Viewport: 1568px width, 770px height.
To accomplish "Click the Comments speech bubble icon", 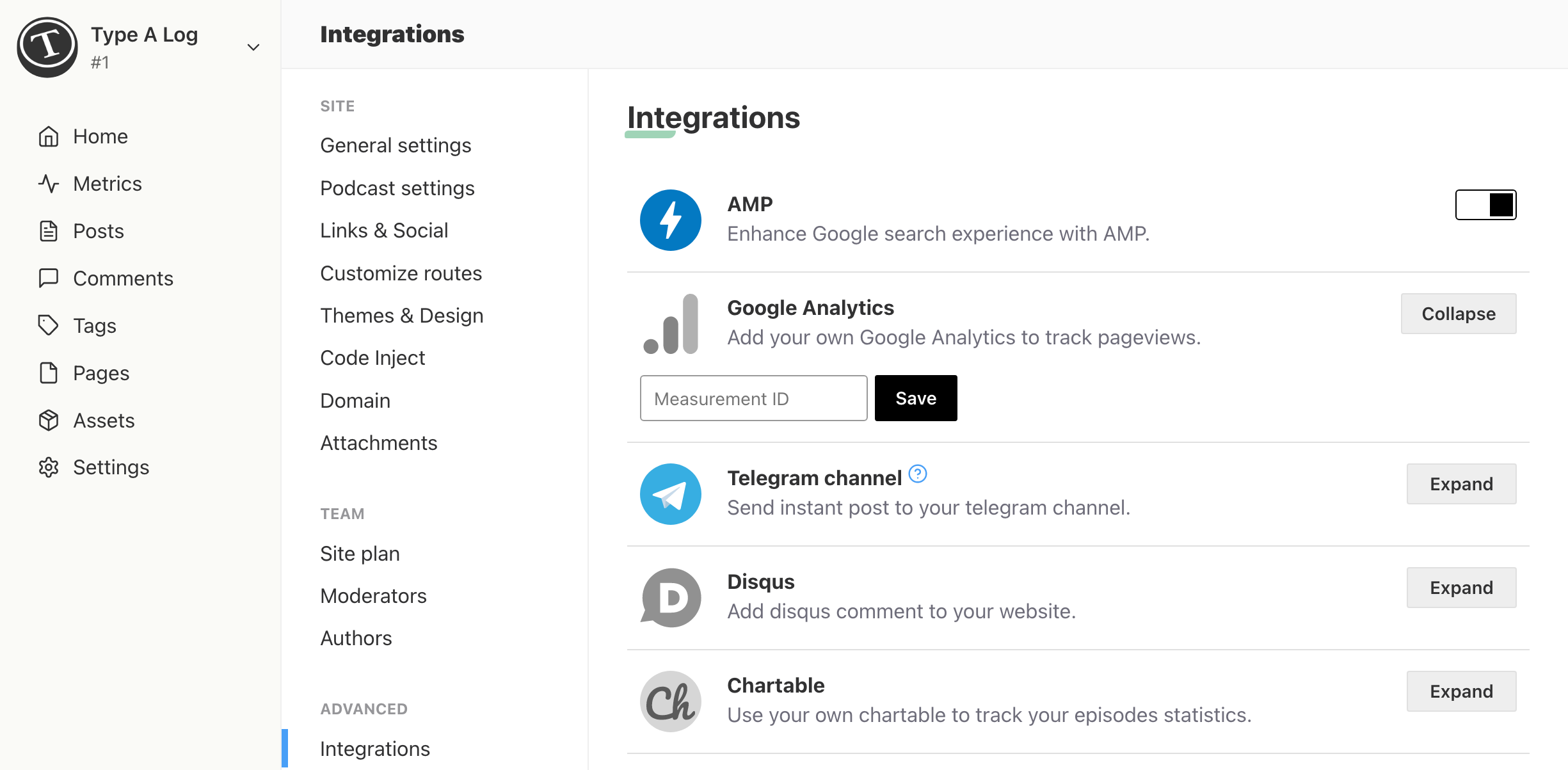I will click(x=49, y=278).
